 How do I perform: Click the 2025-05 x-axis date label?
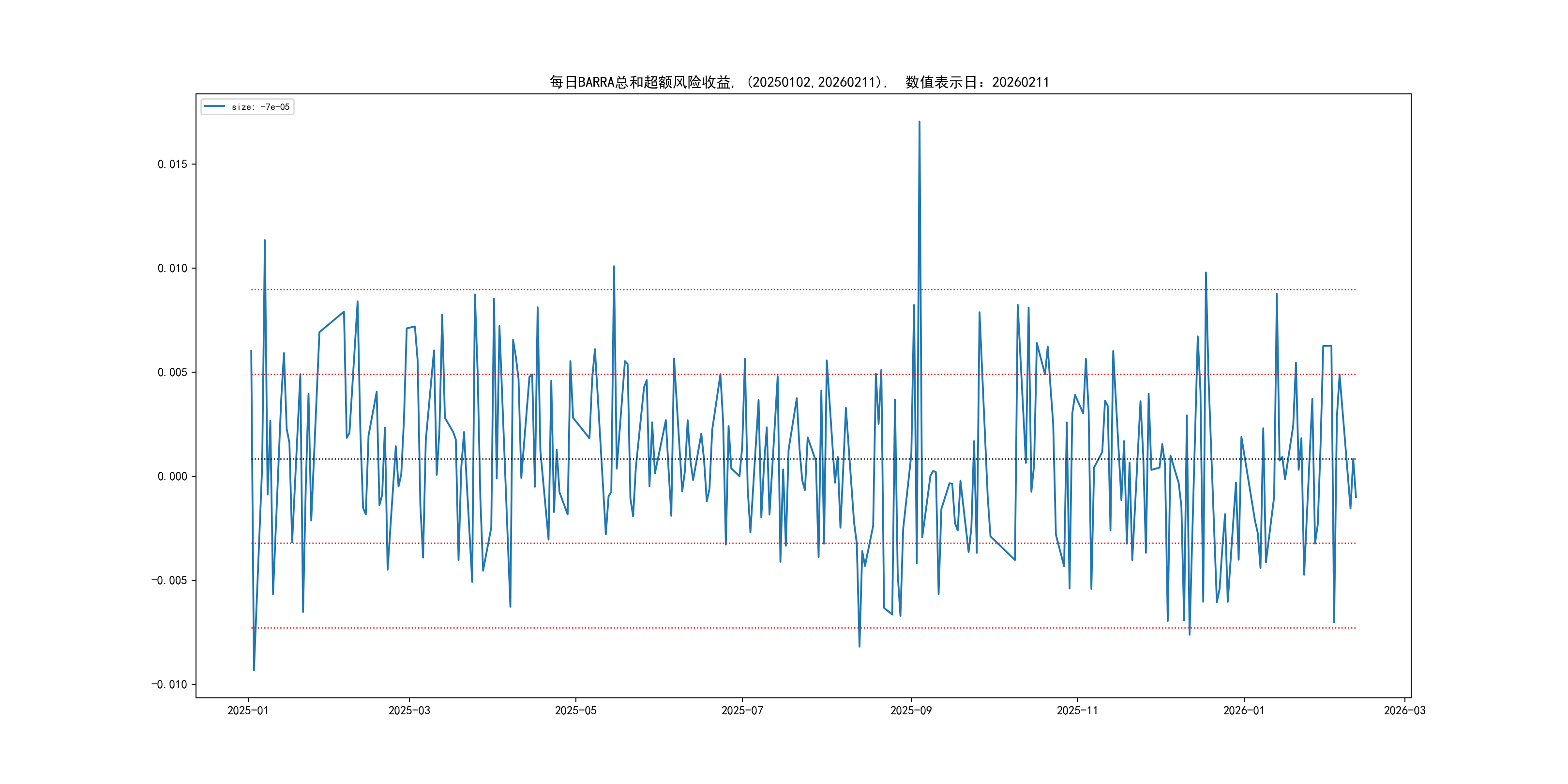click(x=575, y=711)
